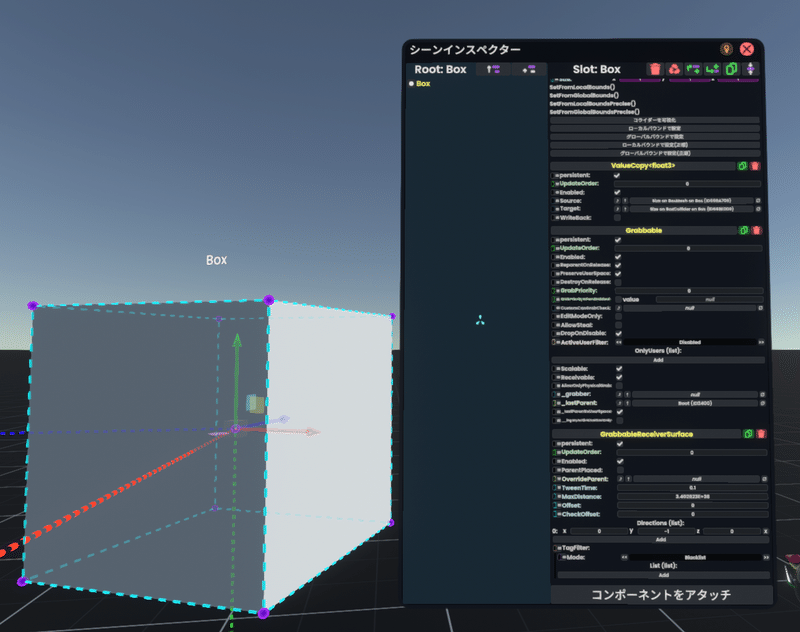
Task: Click the グローバルバウンドで設定 button
Action: [x=655, y=137]
